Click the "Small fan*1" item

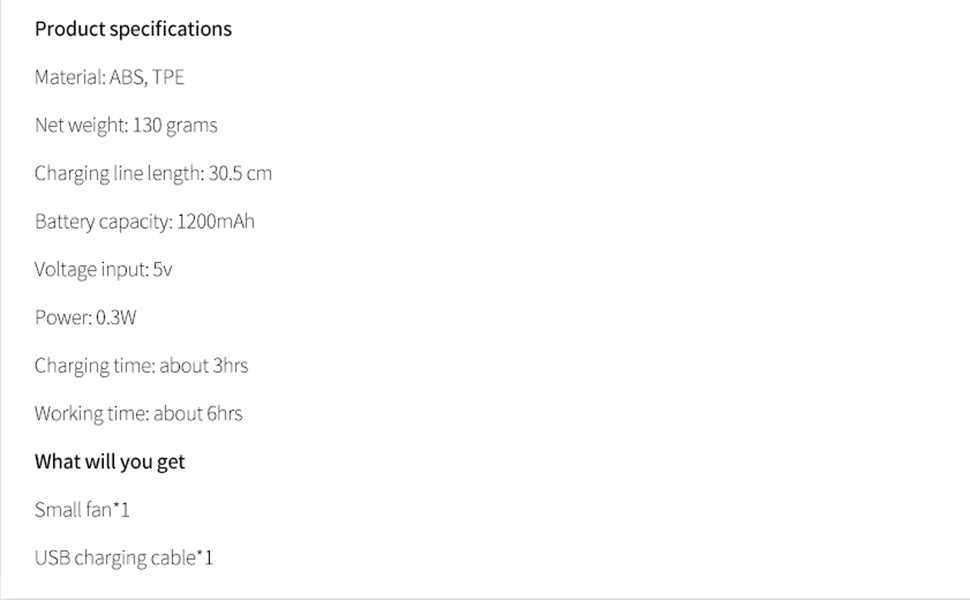[82, 510]
